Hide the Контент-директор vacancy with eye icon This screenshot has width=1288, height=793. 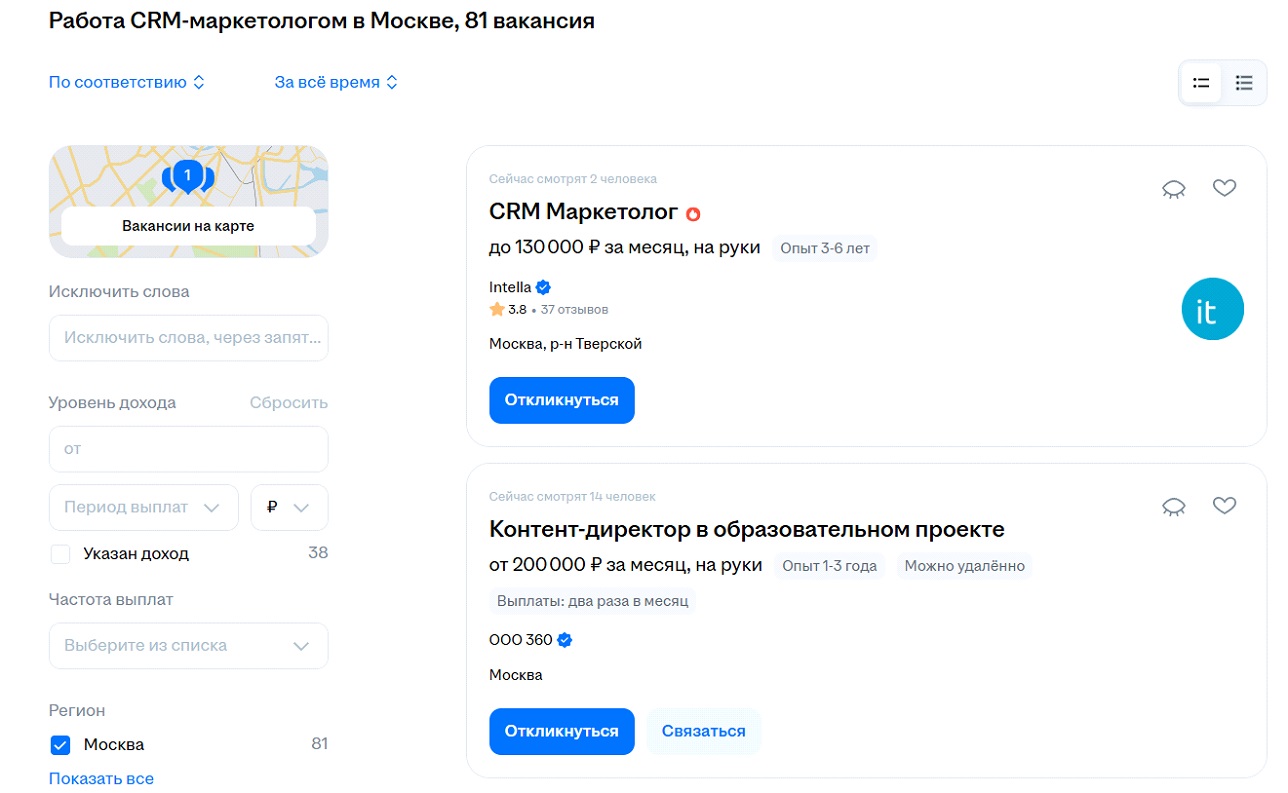click(1173, 507)
